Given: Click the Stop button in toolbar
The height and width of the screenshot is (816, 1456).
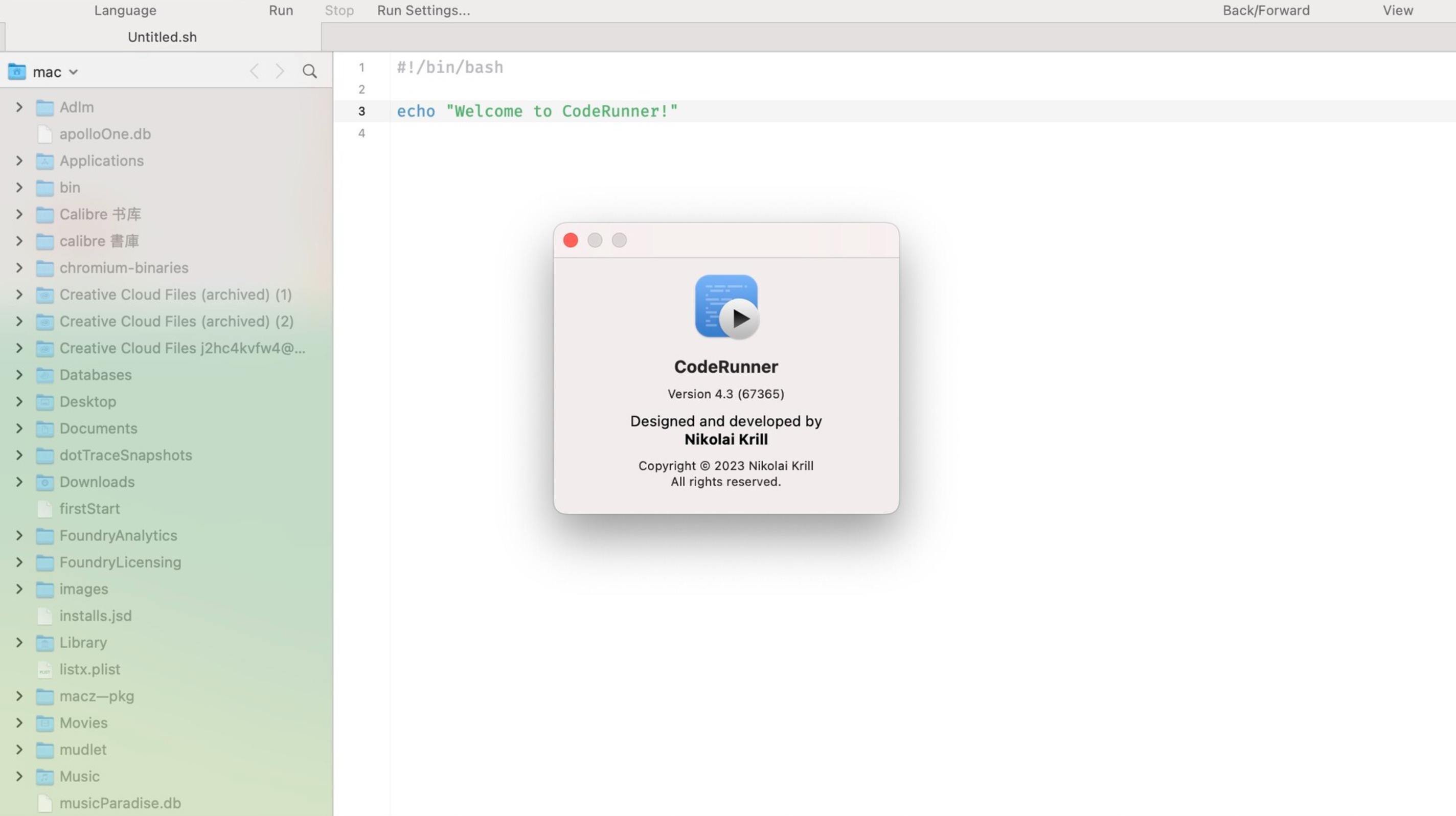Looking at the screenshot, I should (338, 10).
